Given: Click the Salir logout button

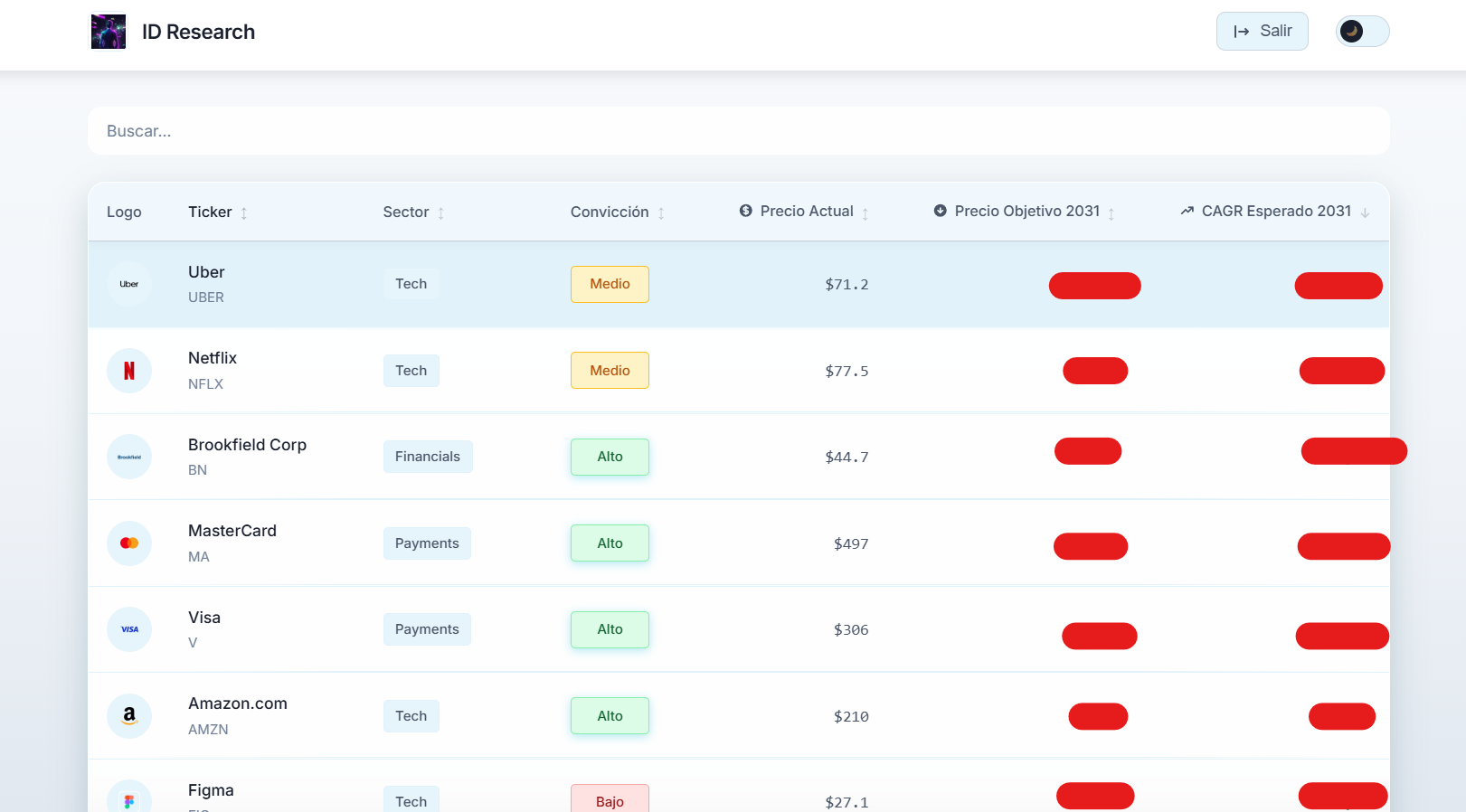Looking at the screenshot, I should pos(1262,31).
